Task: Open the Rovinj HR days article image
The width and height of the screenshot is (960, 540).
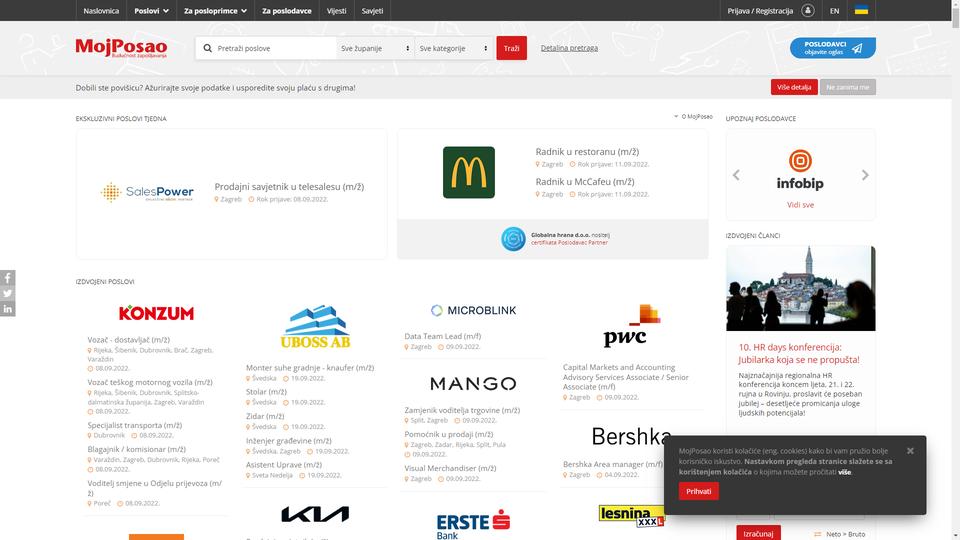Action: tap(800, 288)
